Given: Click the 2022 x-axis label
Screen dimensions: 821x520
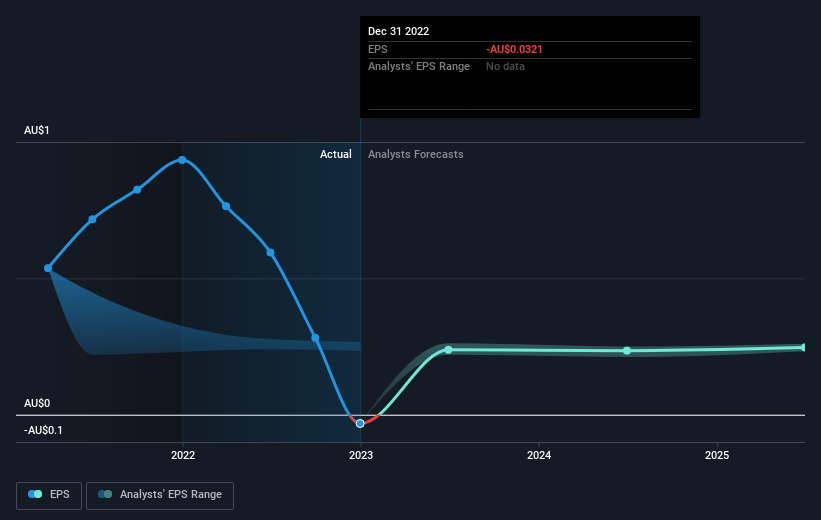Looking at the screenshot, I should 183,455.
